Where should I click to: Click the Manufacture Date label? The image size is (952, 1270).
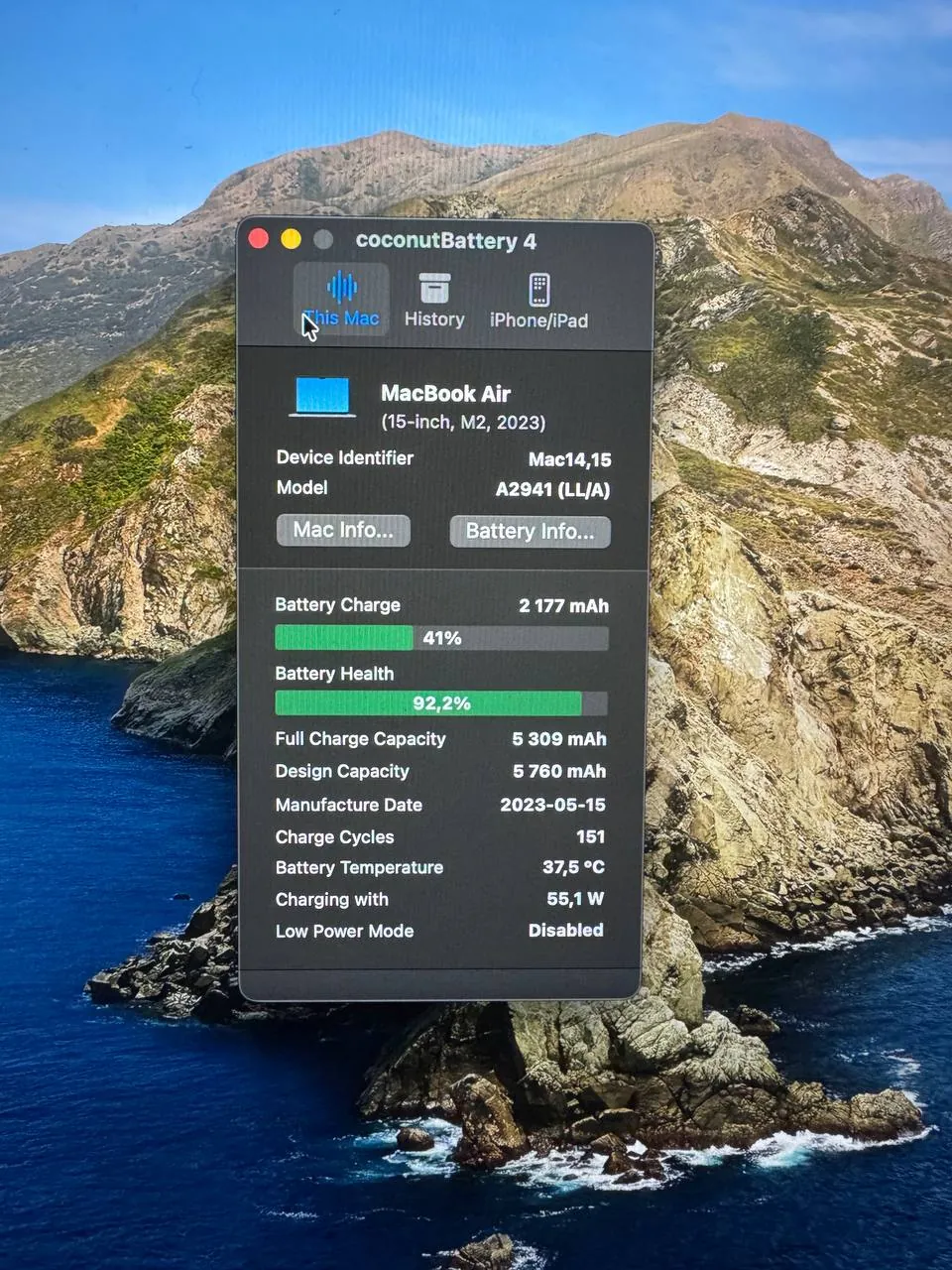(348, 805)
